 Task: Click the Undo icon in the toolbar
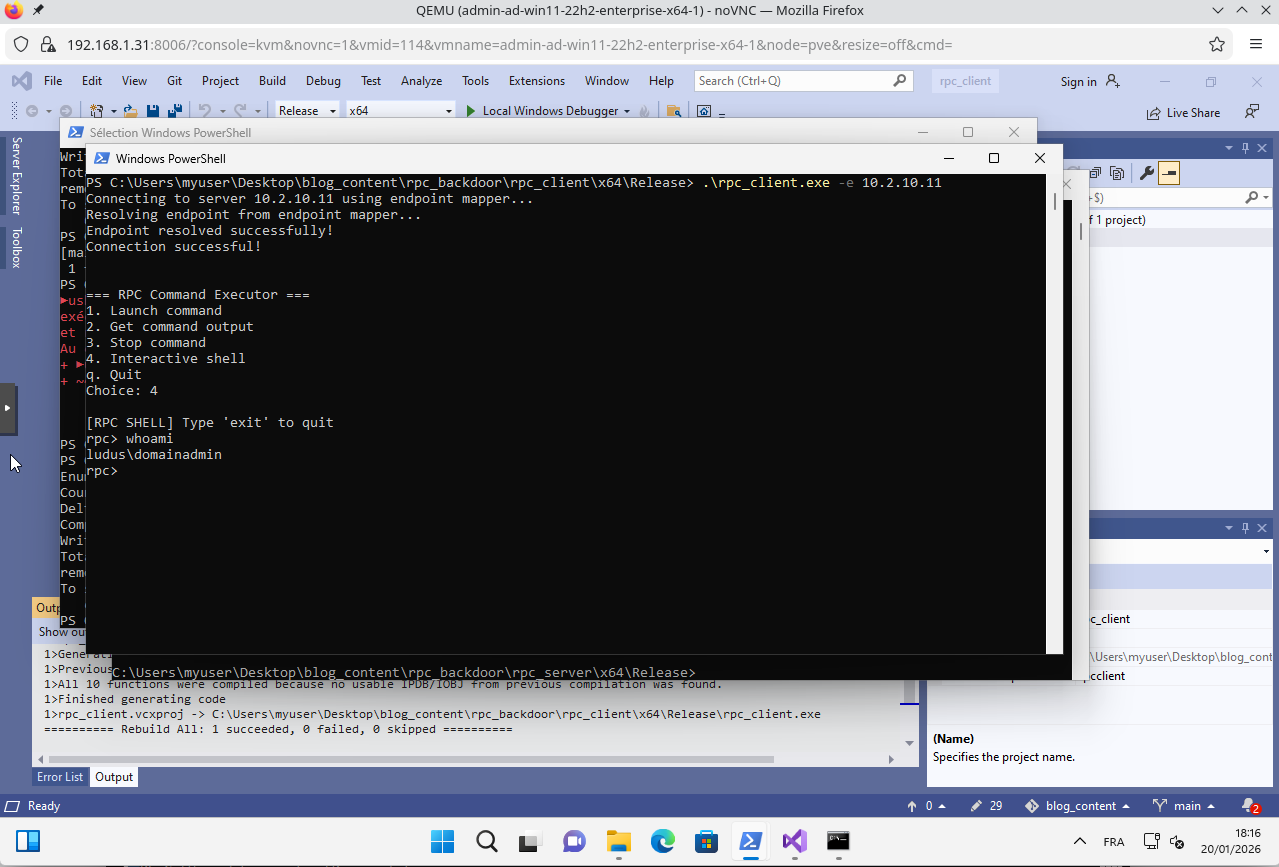tap(206, 110)
